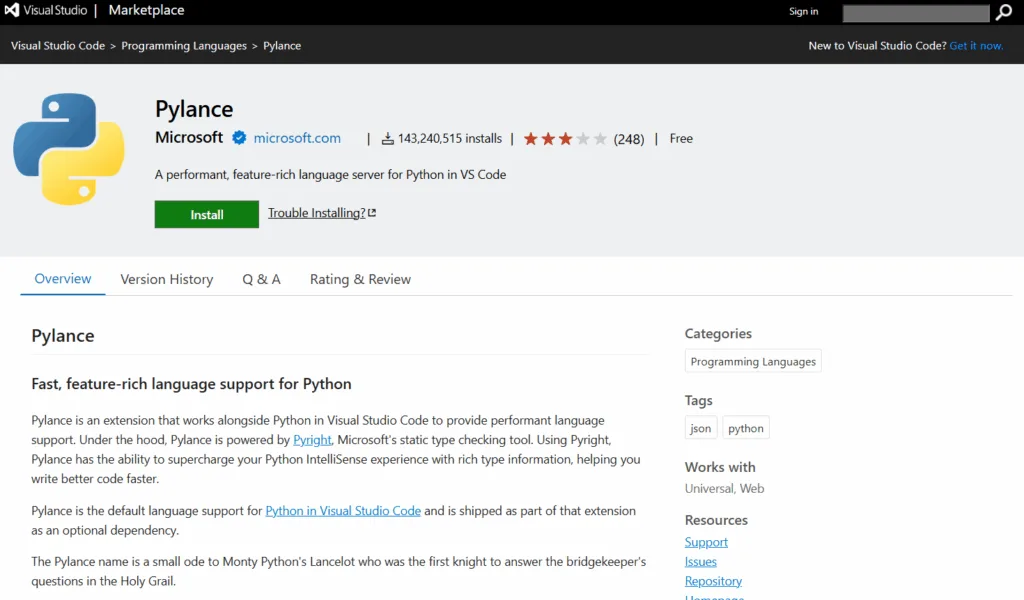
Task: Go to Visual Studio Code breadcrumb
Action: (58, 46)
